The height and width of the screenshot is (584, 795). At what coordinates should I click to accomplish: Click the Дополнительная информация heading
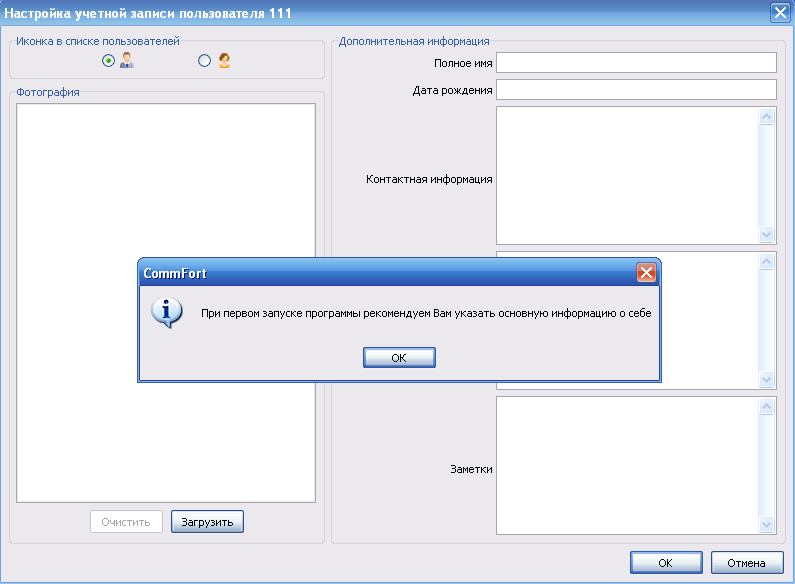pos(414,41)
